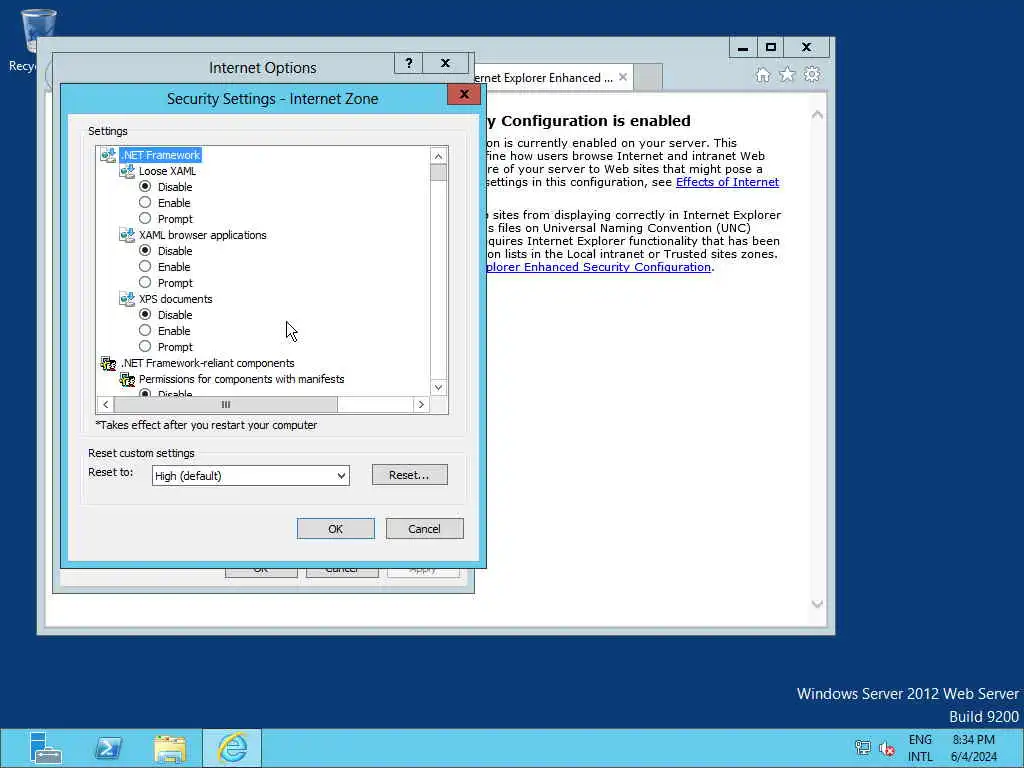Open Server Manager from taskbar
Screen dimensions: 1024x768
tap(46, 748)
